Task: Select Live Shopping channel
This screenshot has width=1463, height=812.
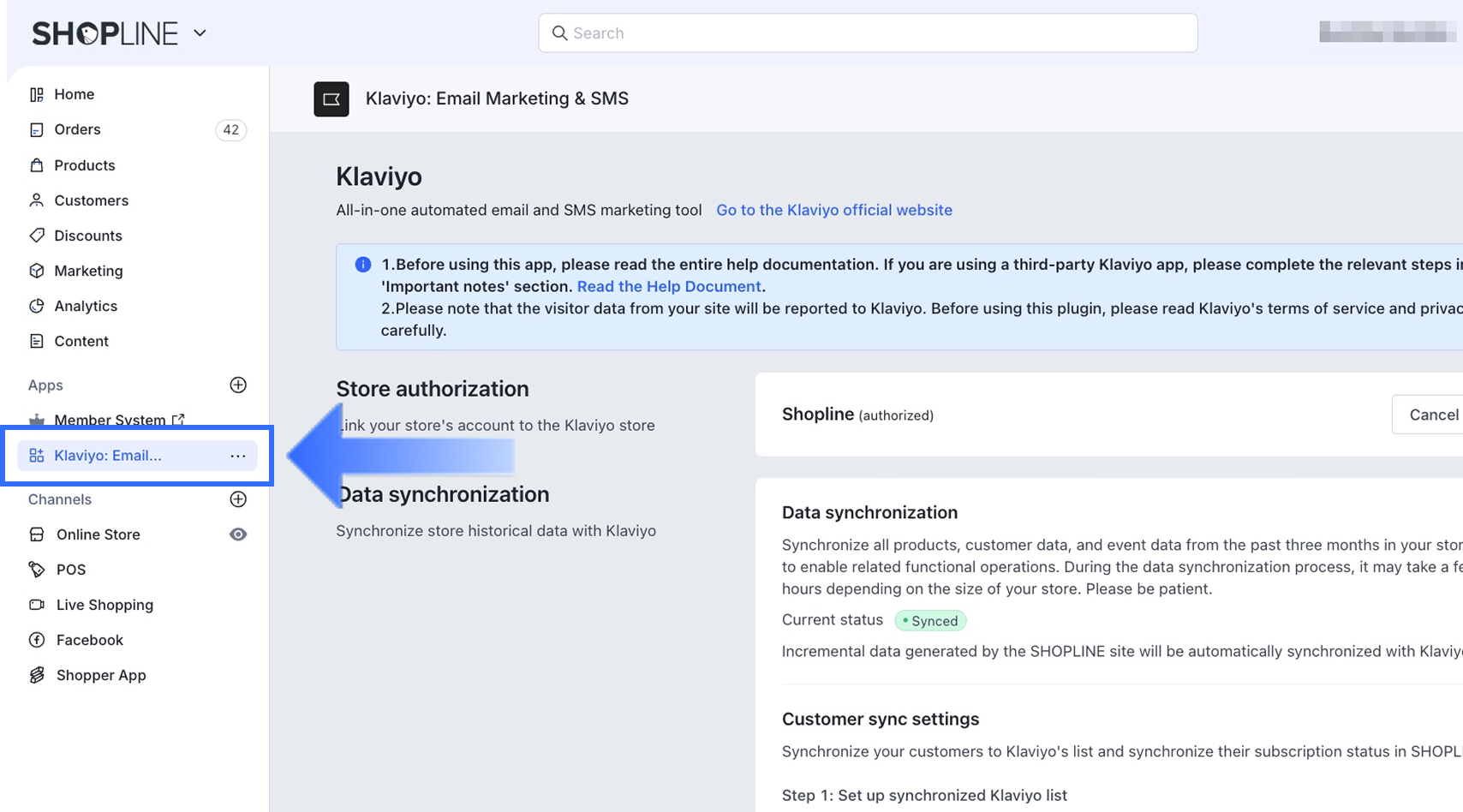Action: pyautogui.click(x=104, y=605)
